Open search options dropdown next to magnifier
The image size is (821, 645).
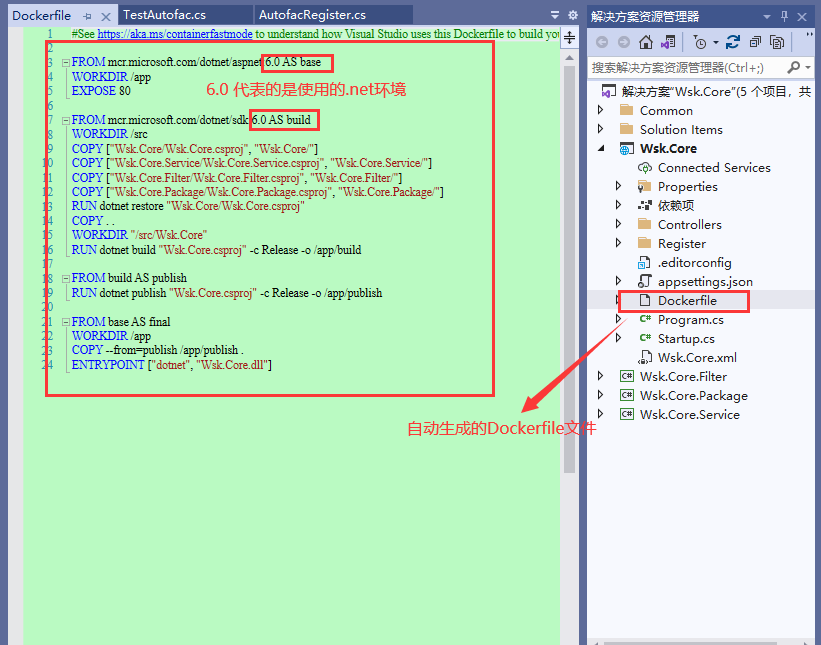[x=808, y=68]
